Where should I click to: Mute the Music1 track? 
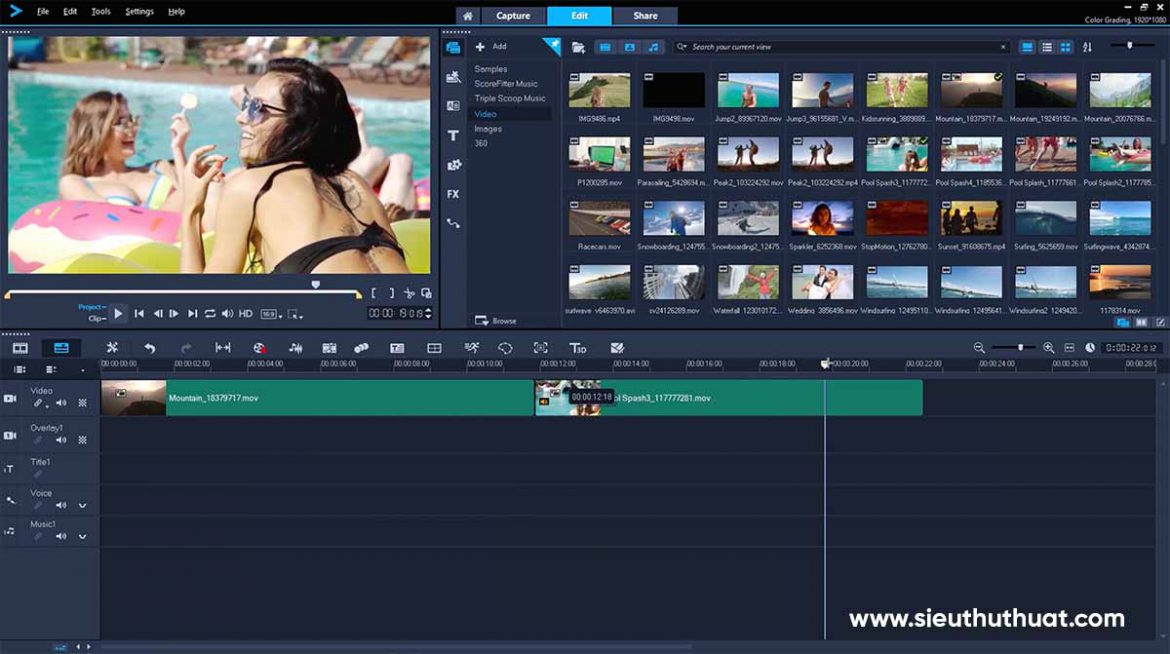61,536
